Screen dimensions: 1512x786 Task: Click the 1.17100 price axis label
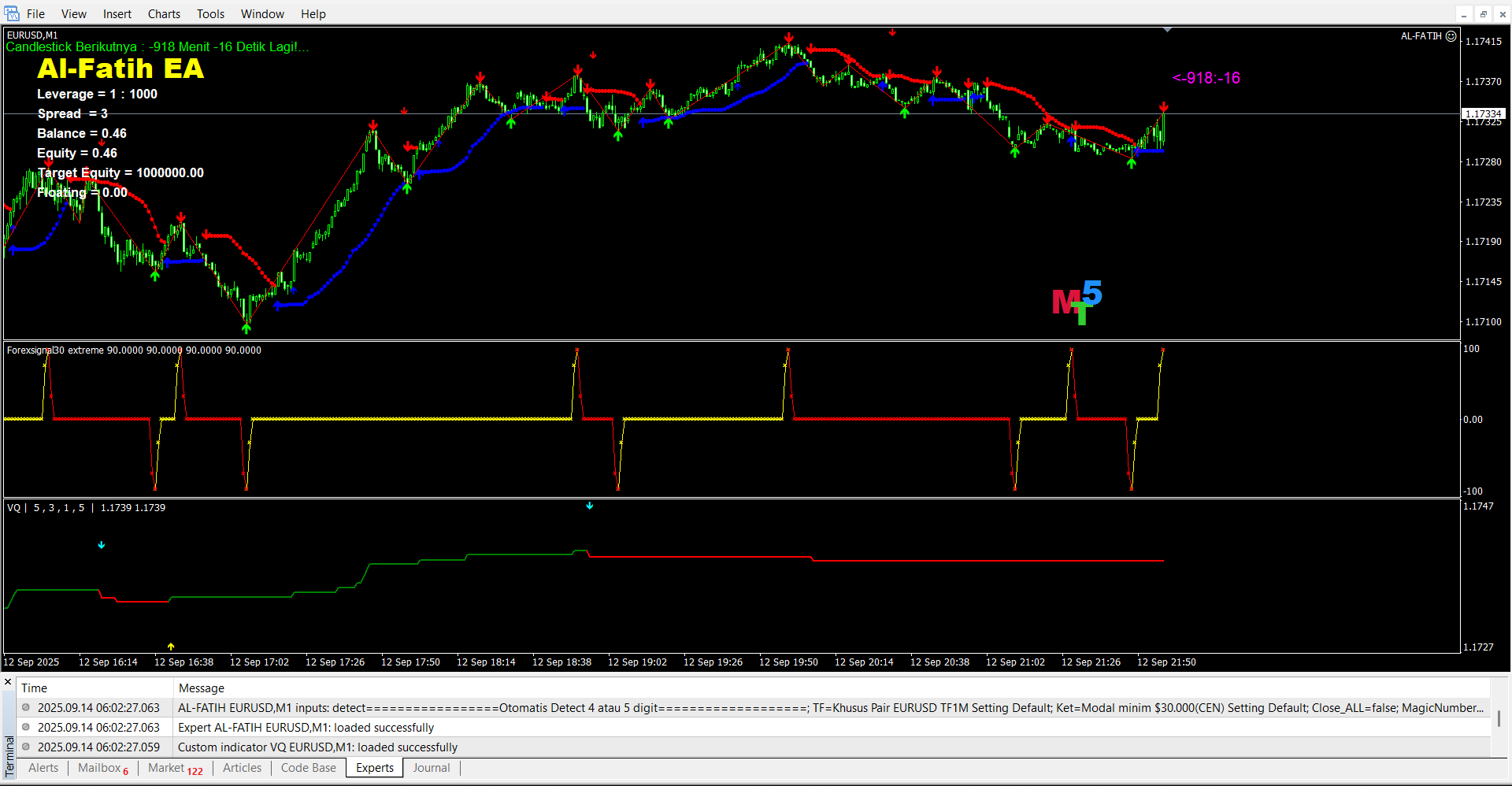pyautogui.click(x=1483, y=321)
